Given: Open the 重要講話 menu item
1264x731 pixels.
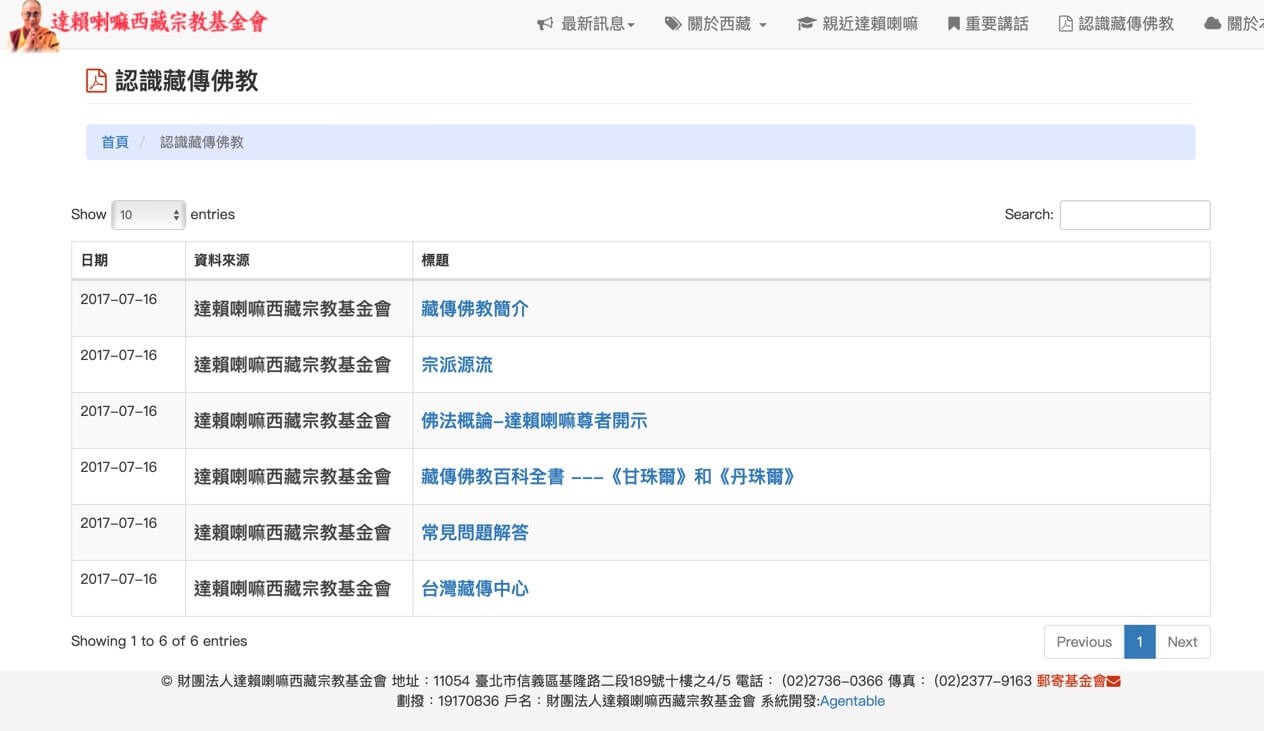Looking at the screenshot, I should [996, 24].
